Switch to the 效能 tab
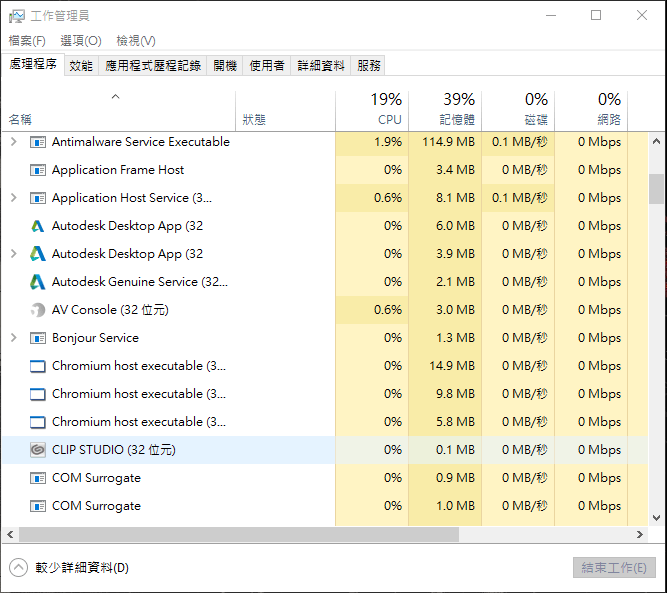The image size is (667, 593). 81,66
